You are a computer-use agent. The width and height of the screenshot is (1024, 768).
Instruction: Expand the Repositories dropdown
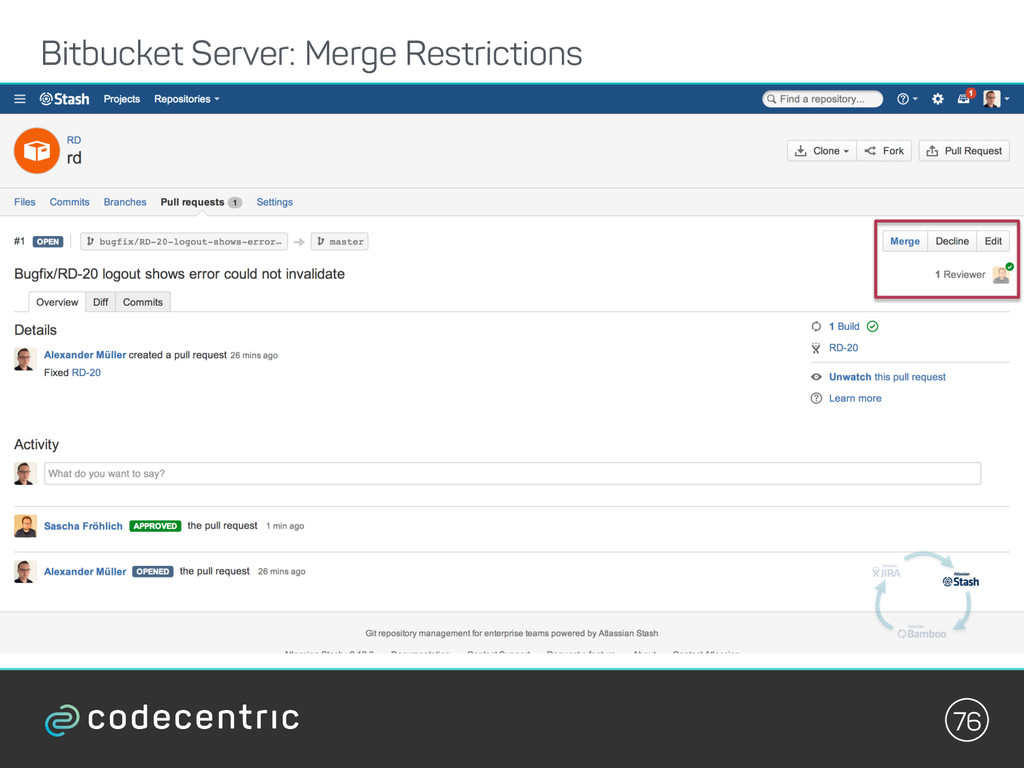[186, 99]
